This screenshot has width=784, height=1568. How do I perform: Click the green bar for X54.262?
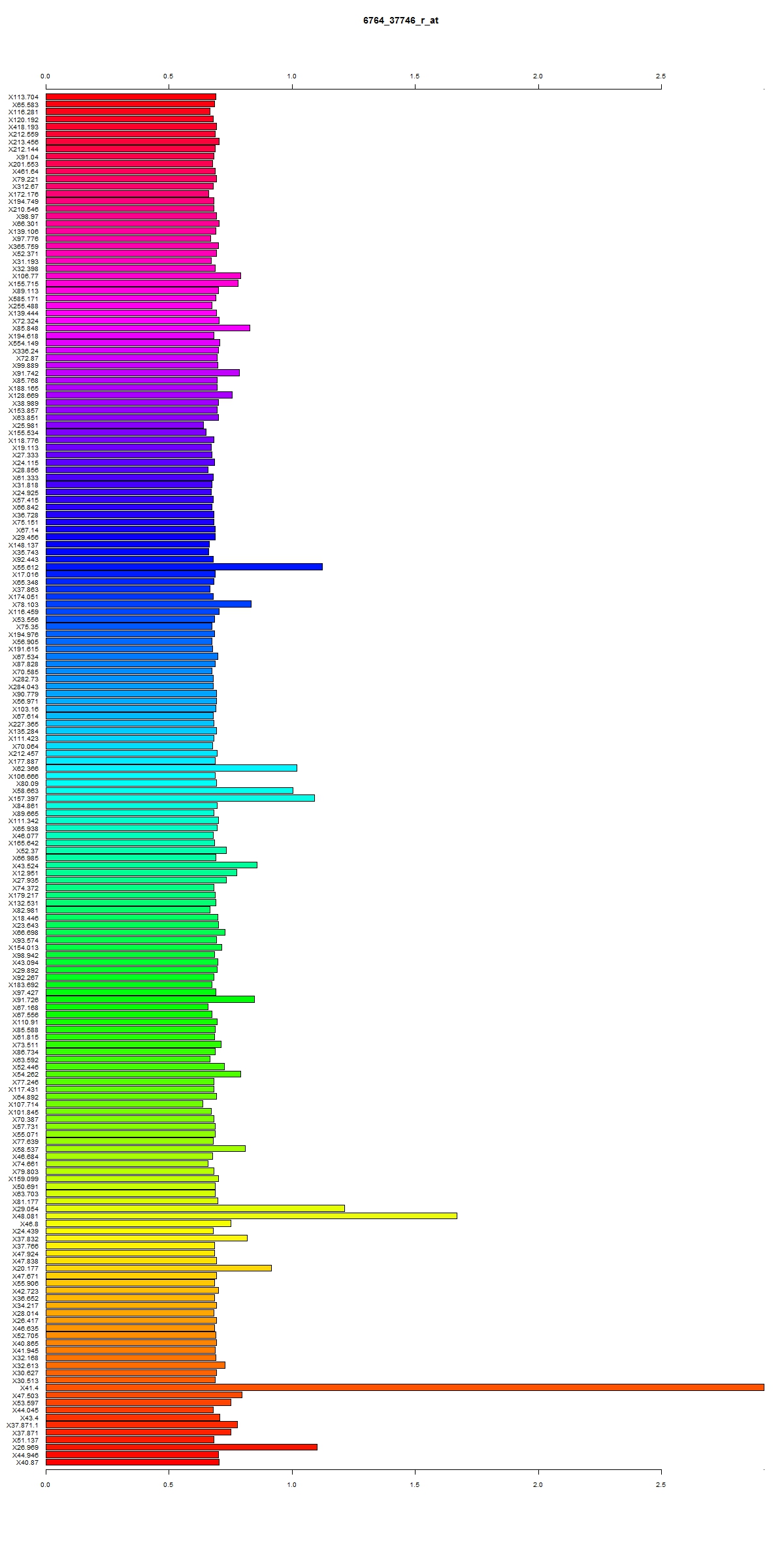click(143, 1074)
